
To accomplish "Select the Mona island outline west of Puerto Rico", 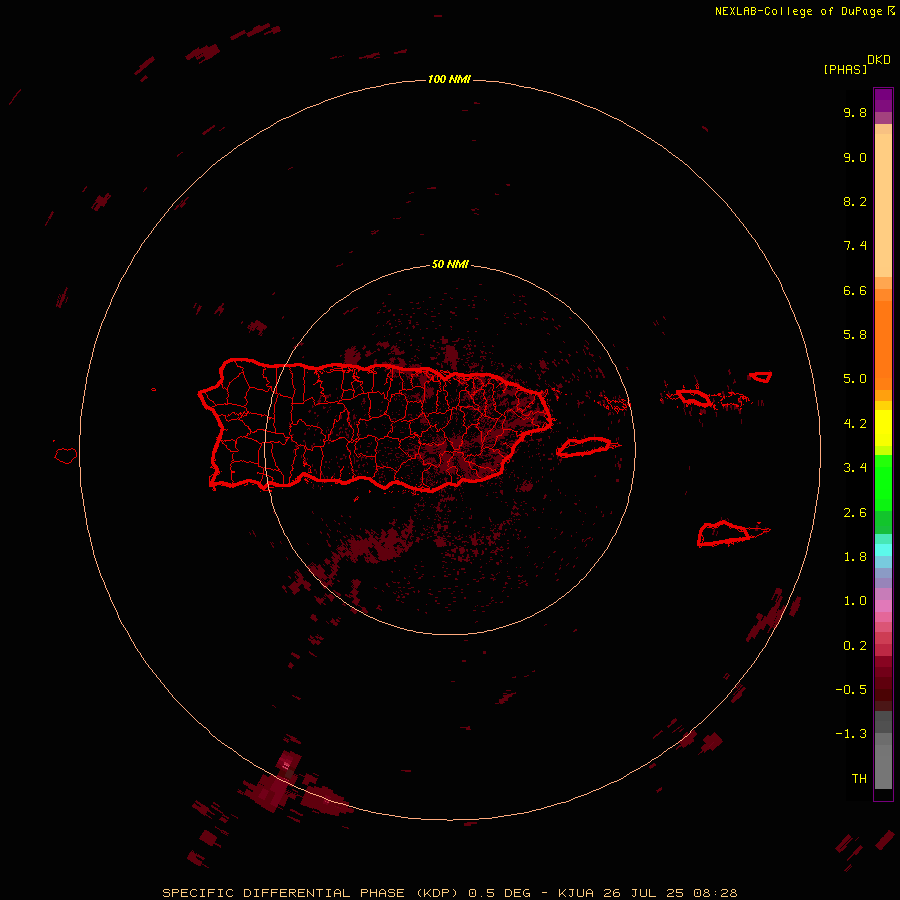I will point(65,456).
